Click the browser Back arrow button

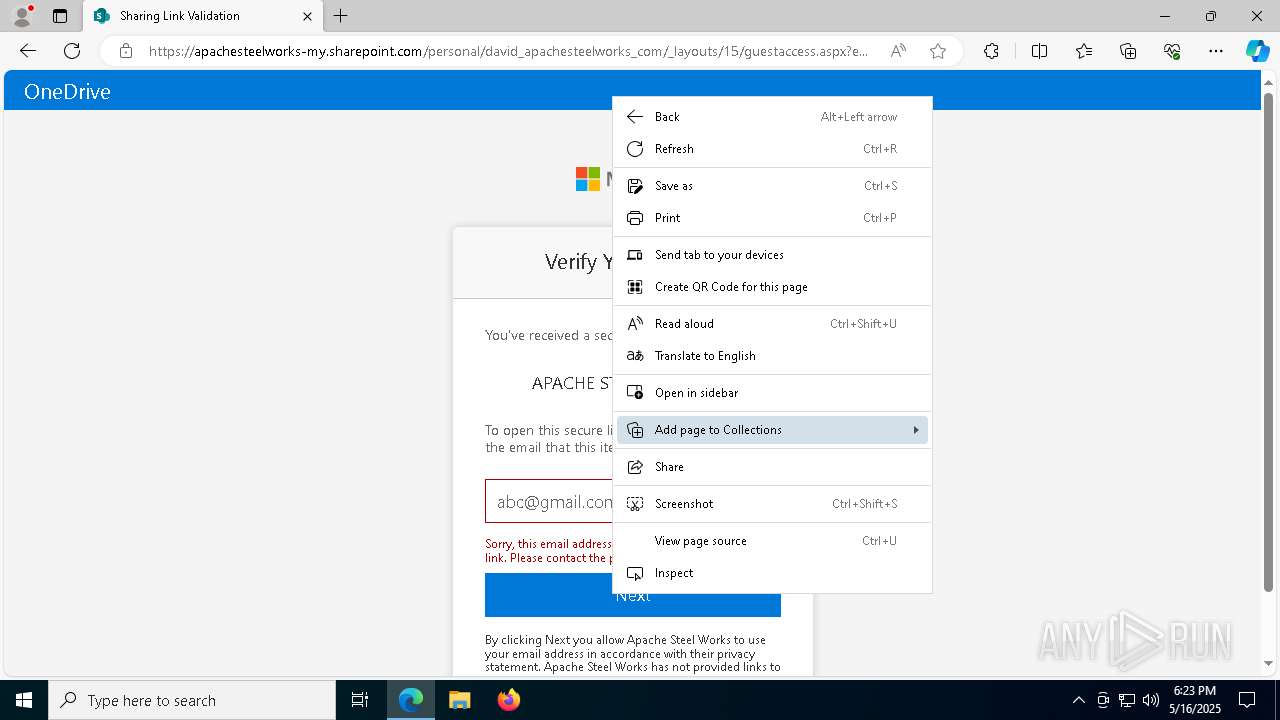click(x=28, y=51)
